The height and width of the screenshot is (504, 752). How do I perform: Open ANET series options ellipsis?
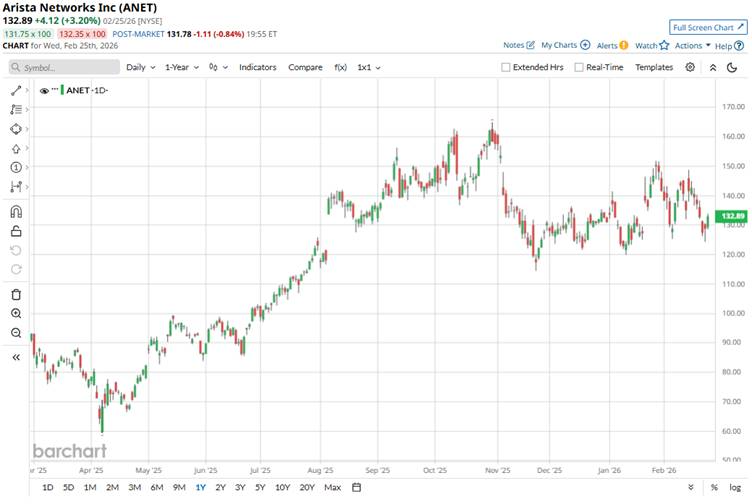(55, 89)
